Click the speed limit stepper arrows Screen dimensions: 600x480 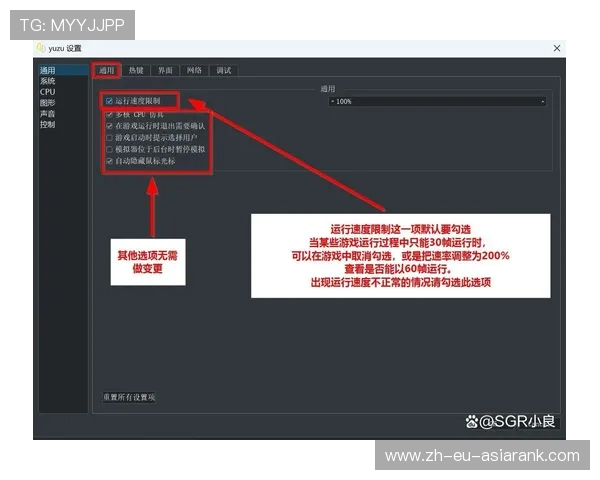543,101
